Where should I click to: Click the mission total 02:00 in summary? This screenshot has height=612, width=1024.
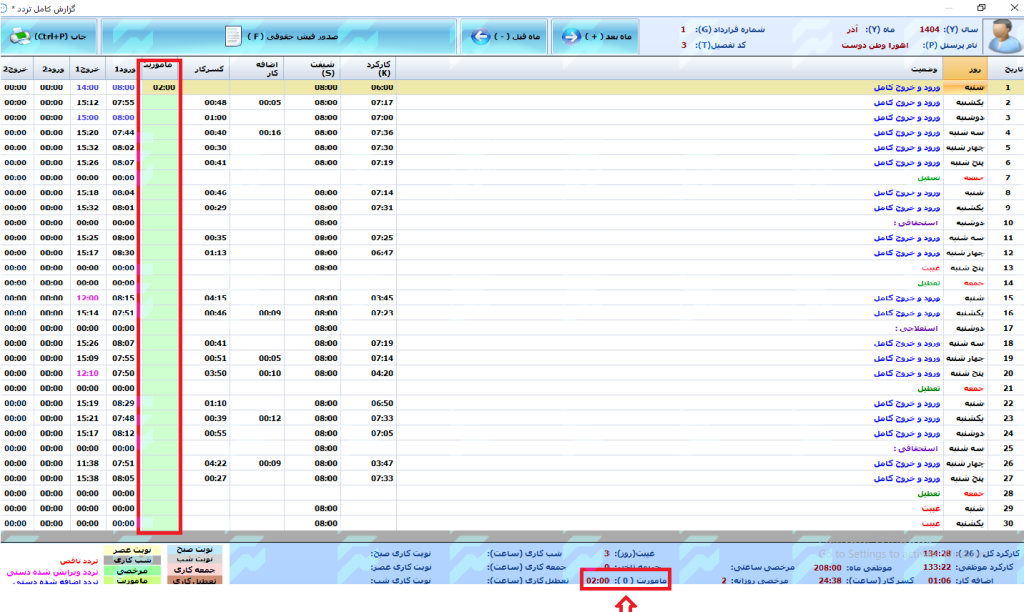pos(597,580)
